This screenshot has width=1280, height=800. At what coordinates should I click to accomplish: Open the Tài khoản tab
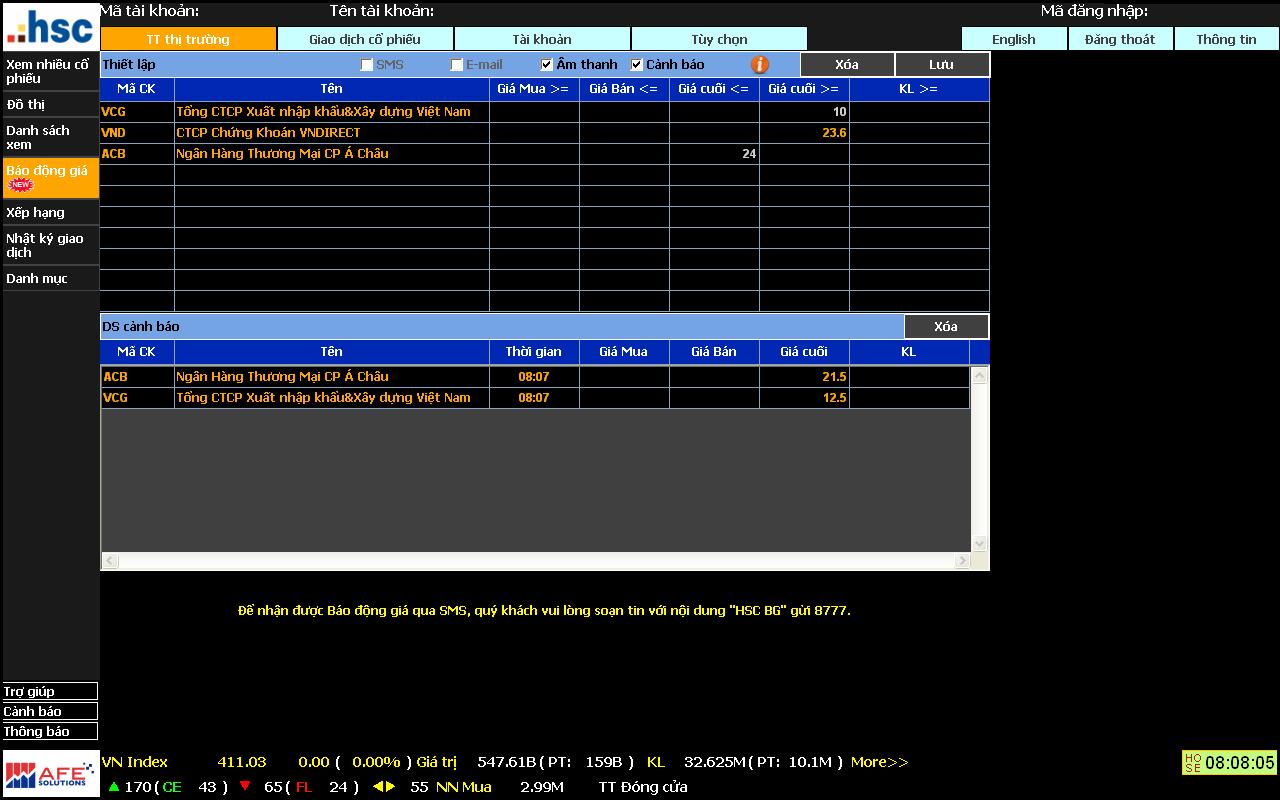[x=542, y=39]
